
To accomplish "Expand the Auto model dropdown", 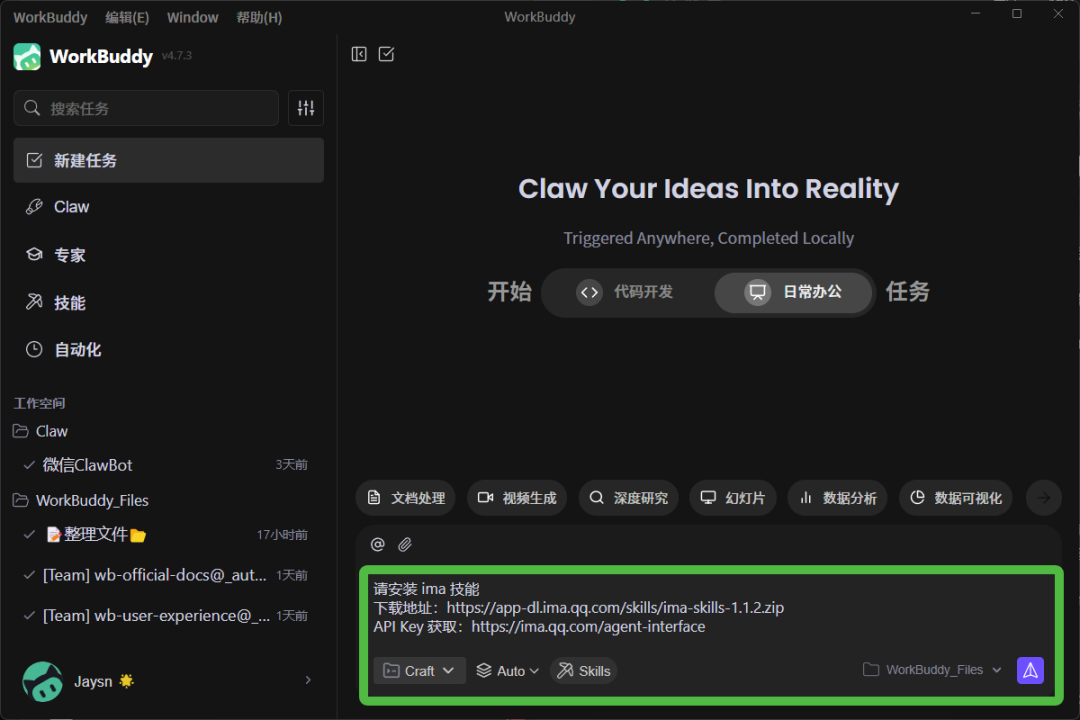I will click(x=508, y=671).
